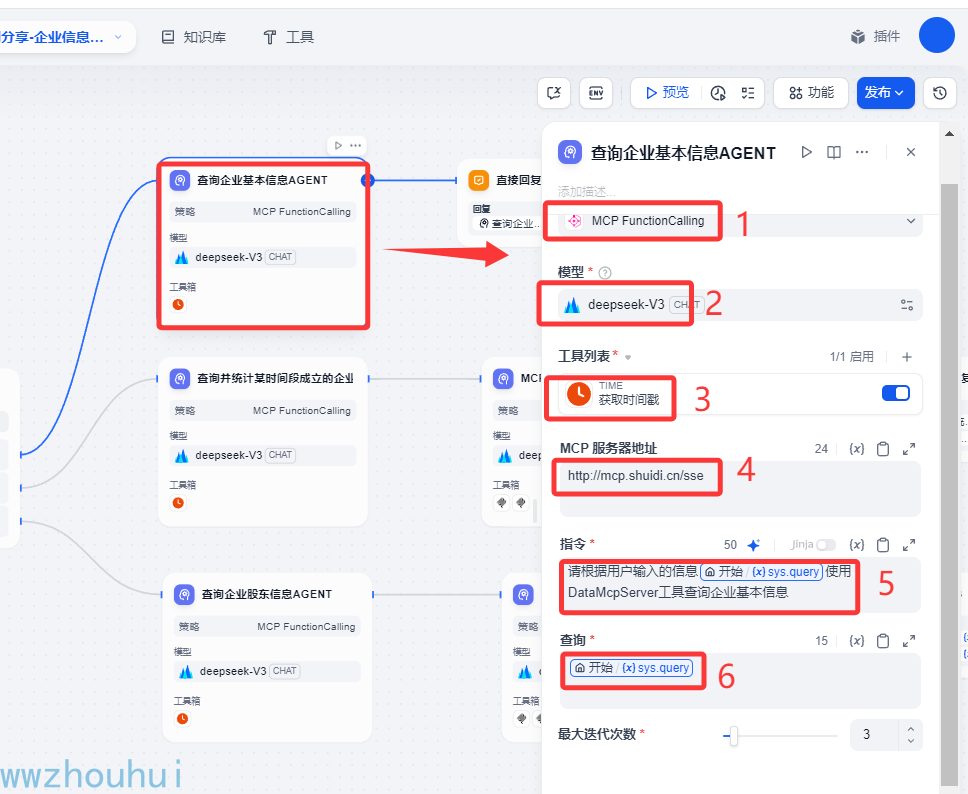Open the checklist icon beside preview
Screen dimensions: 968x794
click(748, 93)
